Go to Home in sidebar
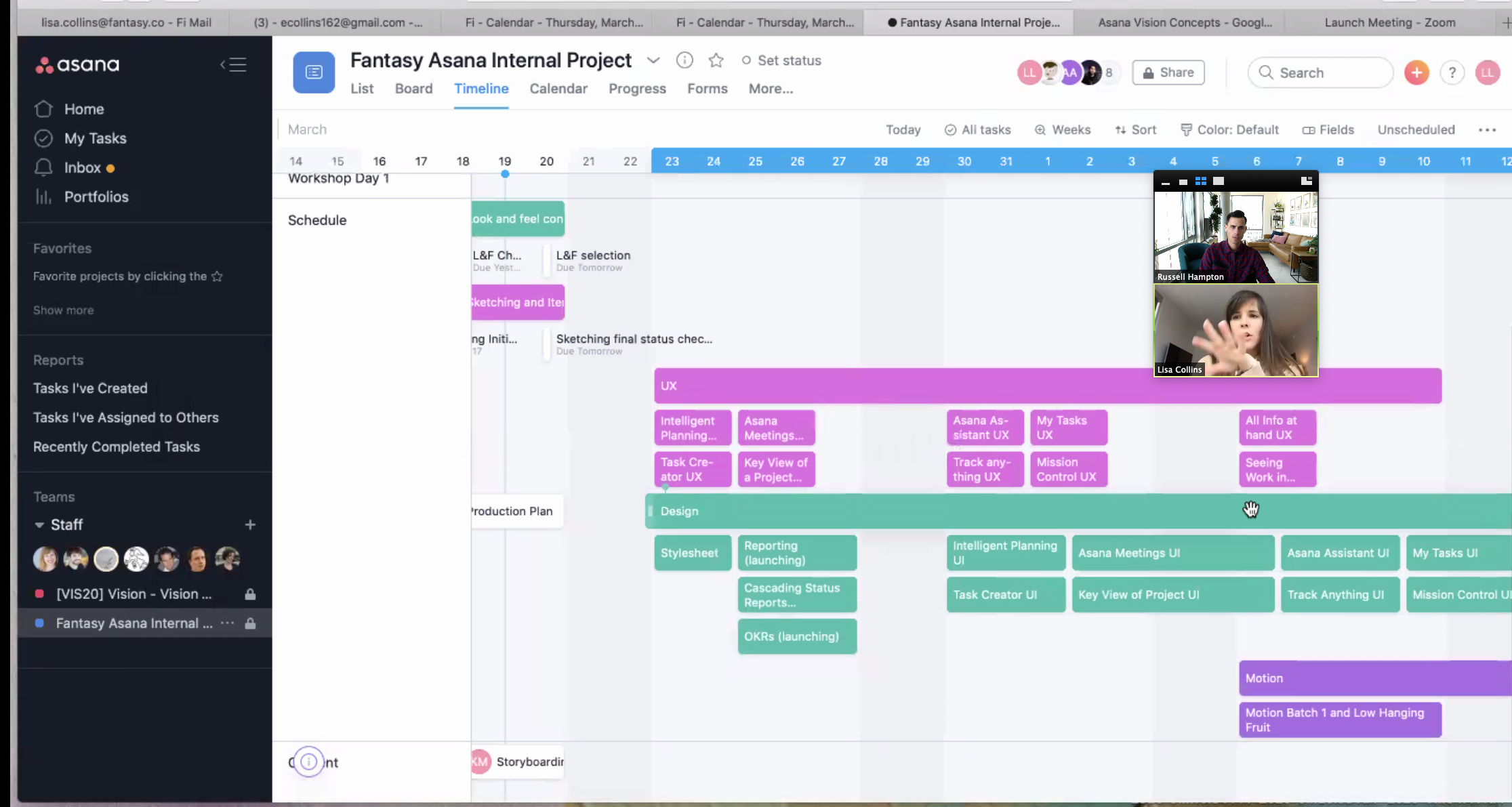Viewport: 1512px width, 807px height. click(x=84, y=109)
